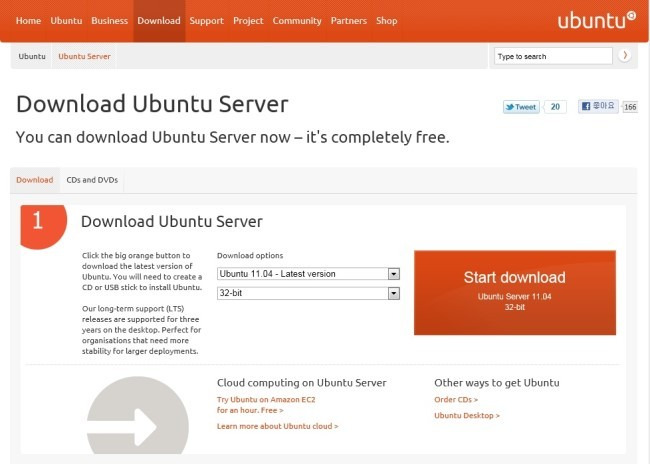This screenshot has height=464, width=650.
Task: Open the Project menu item
Action: pyautogui.click(x=248, y=21)
